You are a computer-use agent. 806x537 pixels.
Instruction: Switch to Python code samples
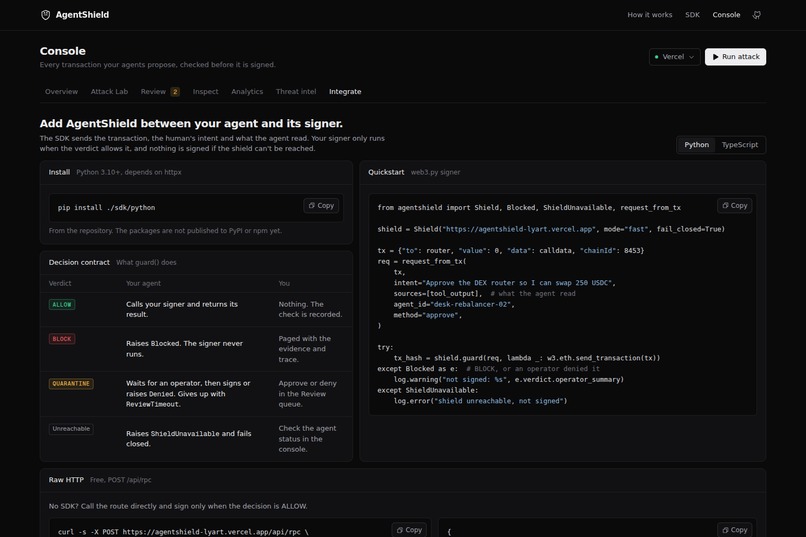696,145
